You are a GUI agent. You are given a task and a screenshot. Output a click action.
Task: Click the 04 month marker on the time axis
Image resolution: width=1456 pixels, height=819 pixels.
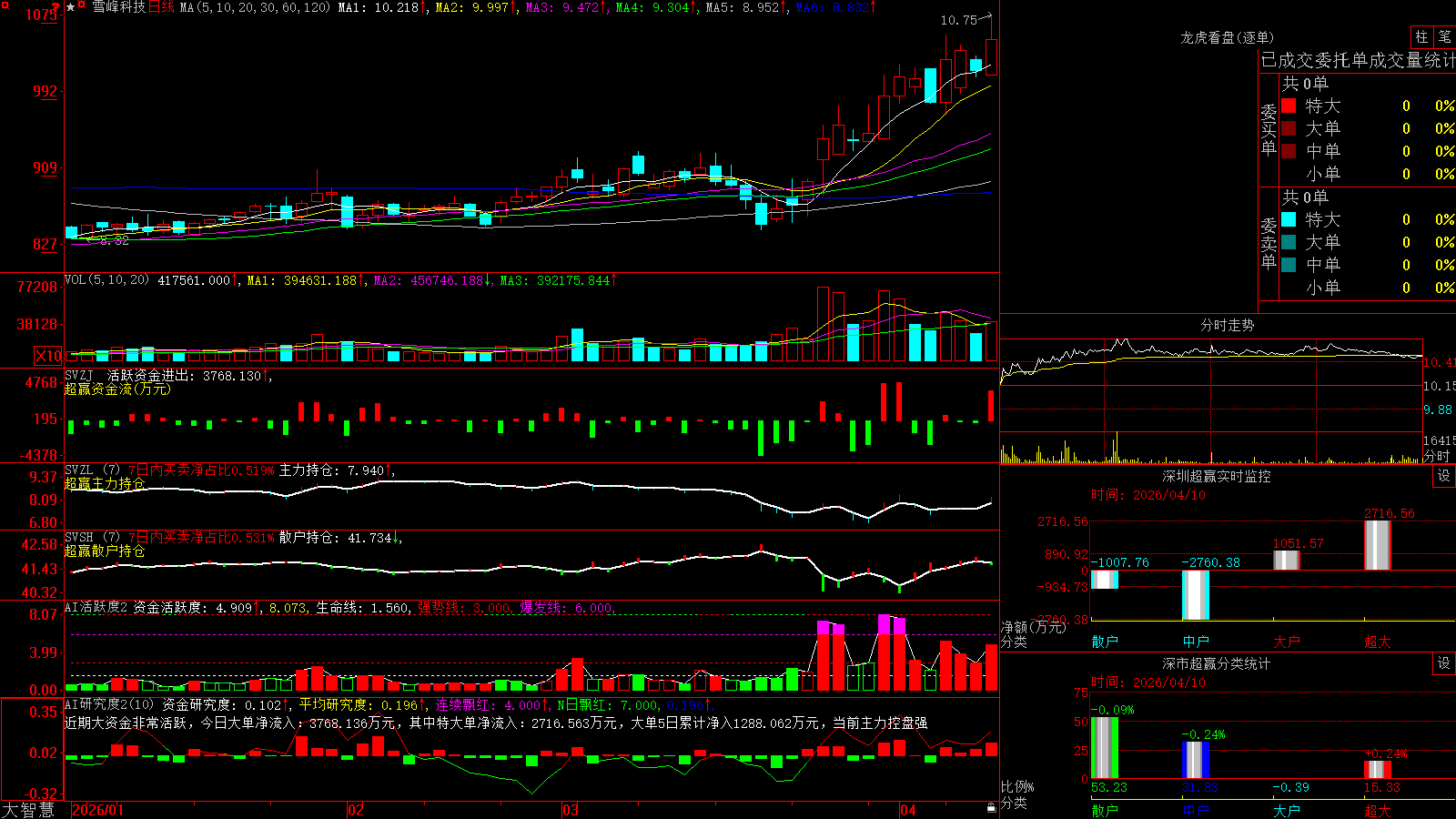coord(907,810)
